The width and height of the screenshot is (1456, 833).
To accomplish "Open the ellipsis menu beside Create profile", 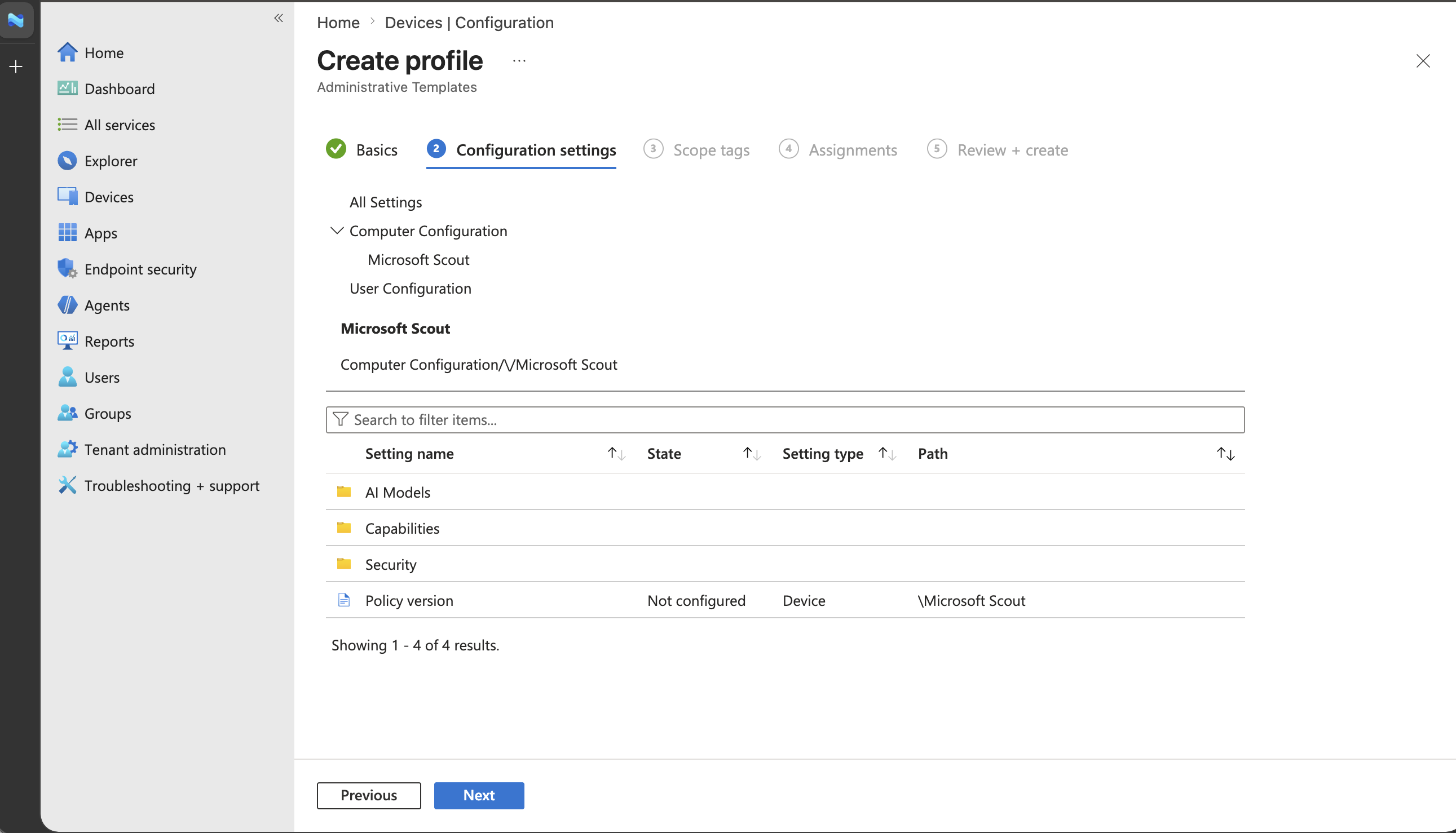I will (519, 61).
